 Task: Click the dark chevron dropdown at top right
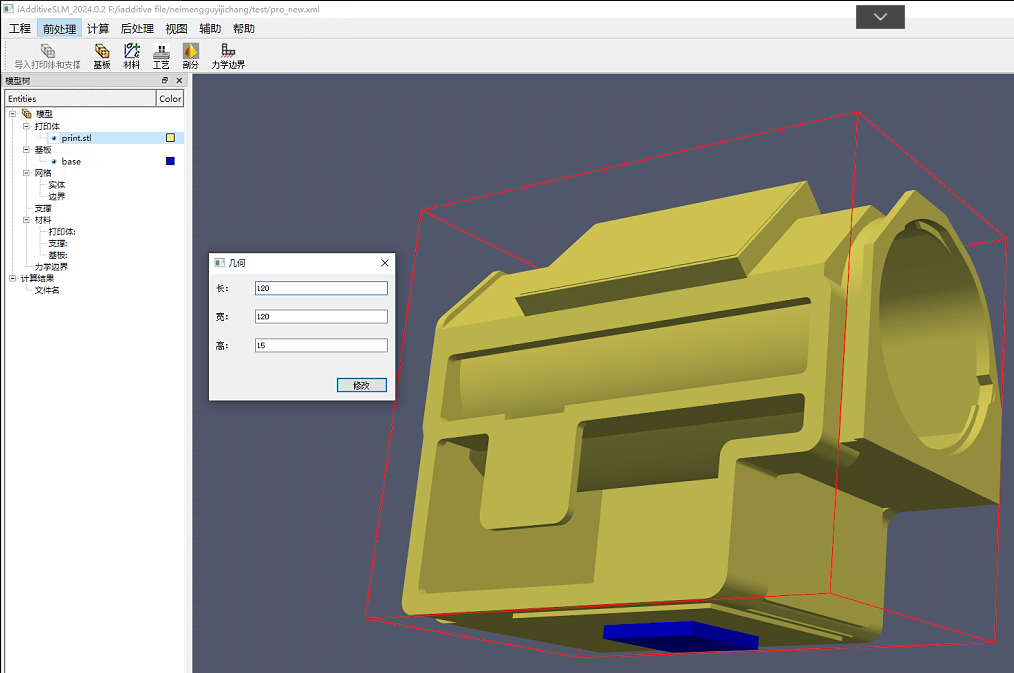pos(880,17)
